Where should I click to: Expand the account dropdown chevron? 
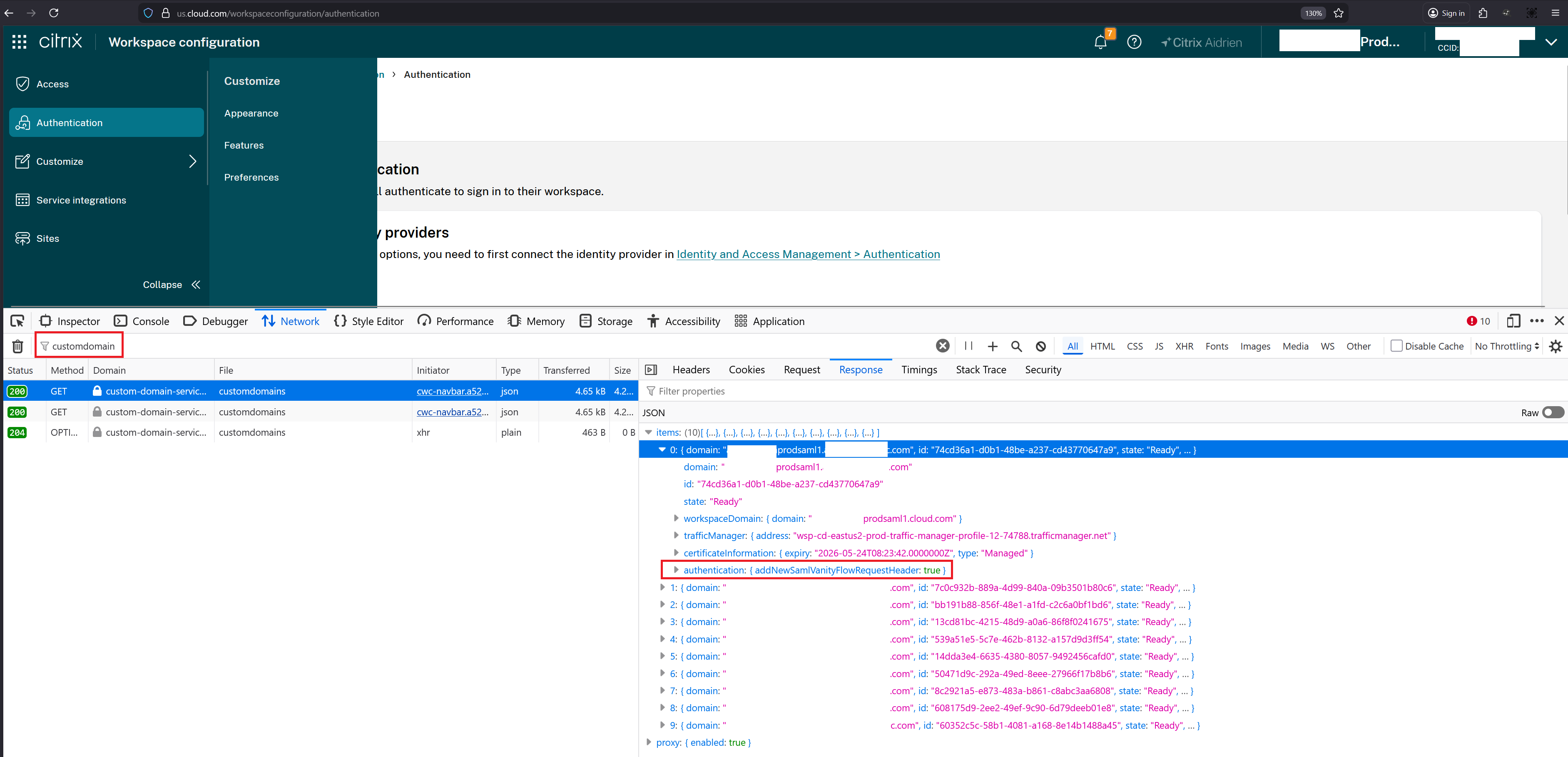click(x=1551, y=42)
